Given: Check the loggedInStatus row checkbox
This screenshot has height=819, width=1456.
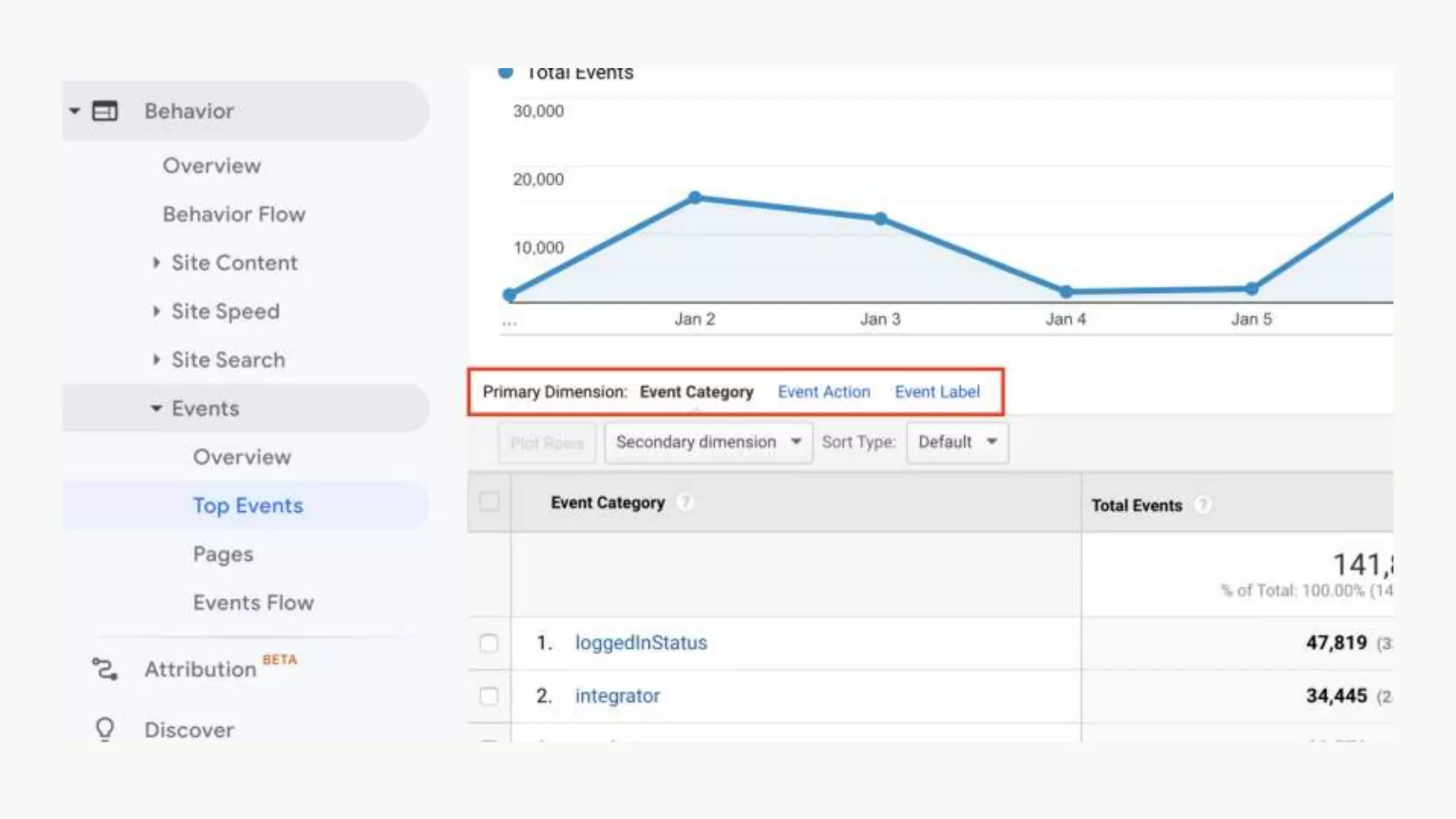Looking at the screenshot, I should pyautogui.click(x=489, y=643).
